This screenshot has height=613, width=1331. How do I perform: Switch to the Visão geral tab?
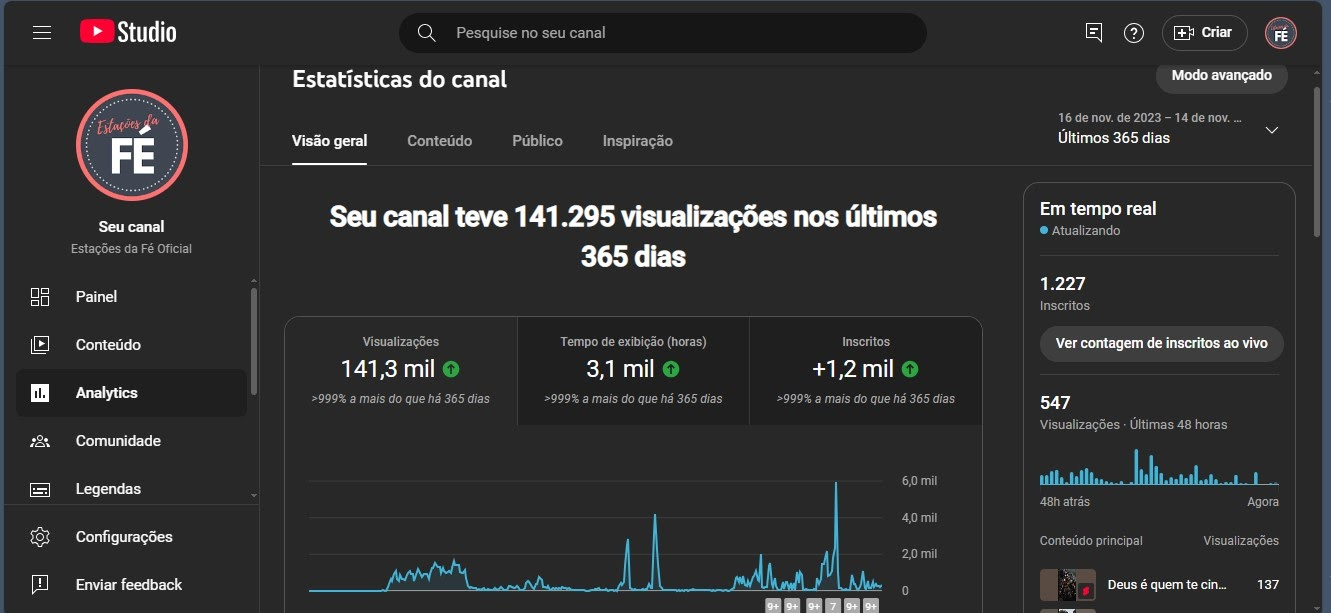click(x=329, y=141)
